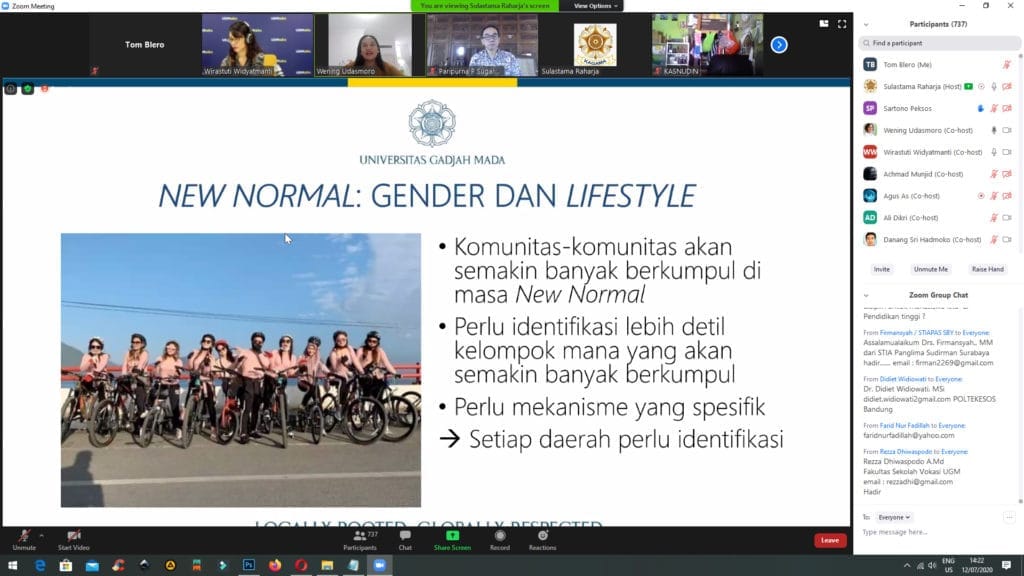Screen dimensions: 1024x576
Task: Open audio options arrow next to Unmute
Action: click(x=42, y=536)
